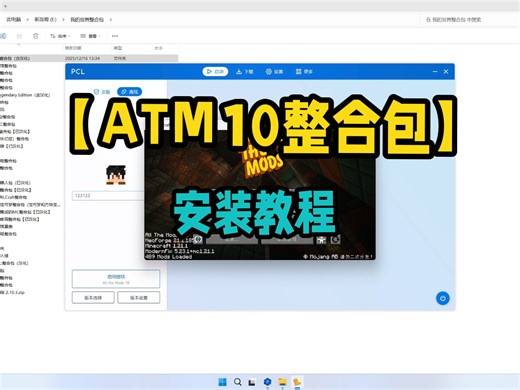
Task: Open the last yellow app icon on taskbar
Action: click(x=297, y=382)
